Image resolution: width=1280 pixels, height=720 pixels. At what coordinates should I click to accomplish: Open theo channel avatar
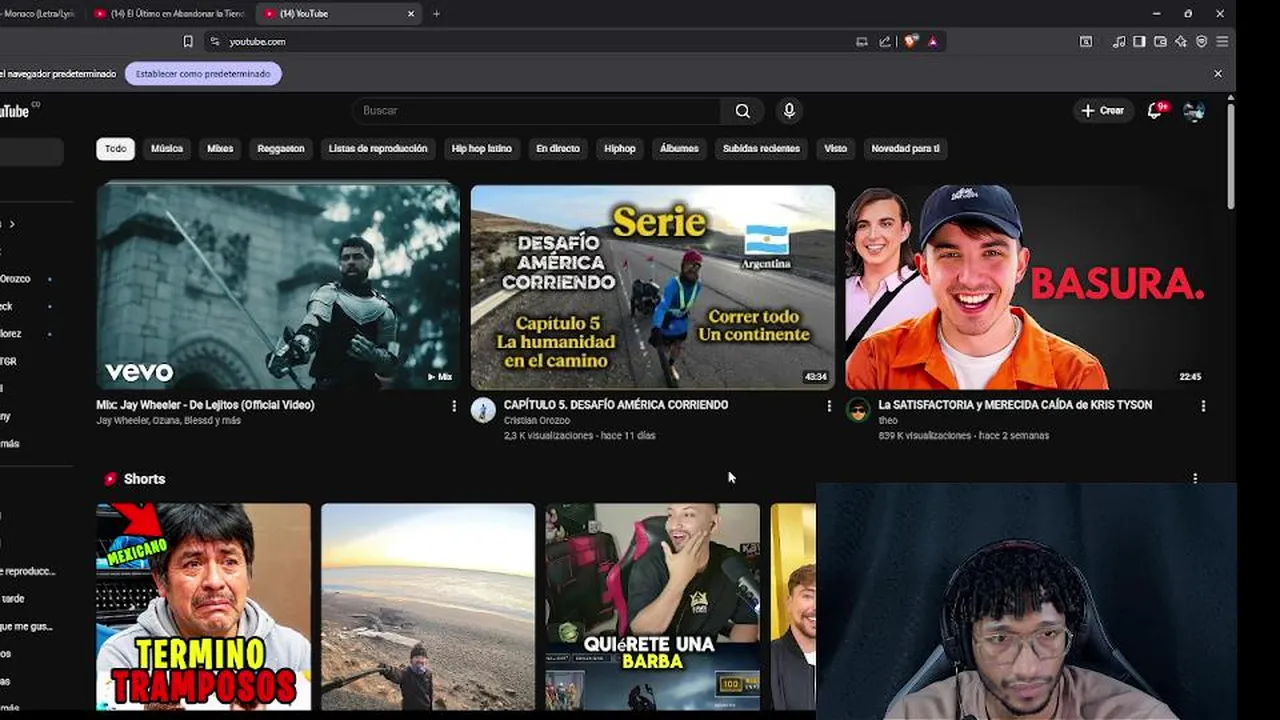(x=858, y=410)
